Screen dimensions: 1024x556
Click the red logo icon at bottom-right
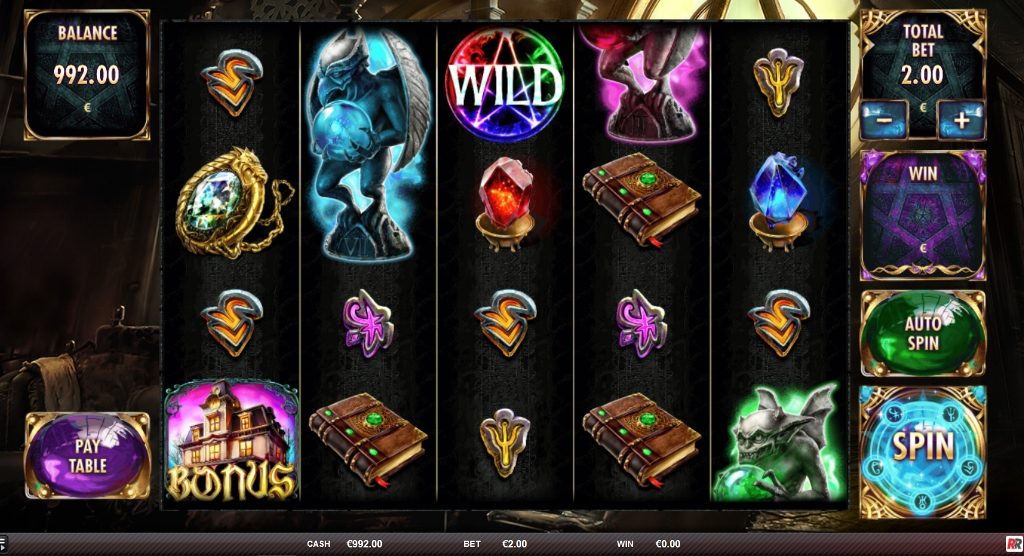1014,544
